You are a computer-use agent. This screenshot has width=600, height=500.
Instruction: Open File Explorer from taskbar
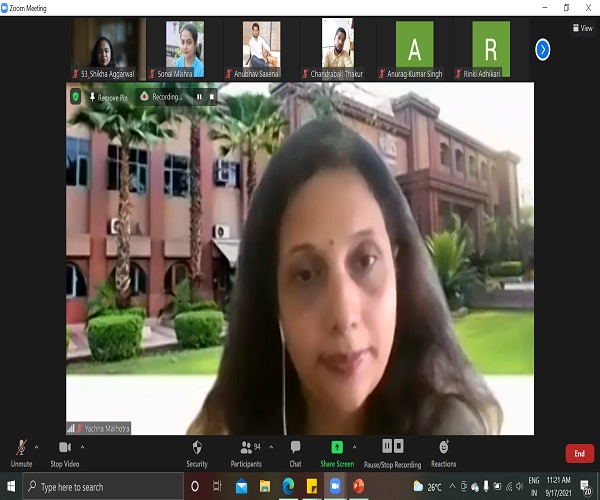click(x=265, y=487)
